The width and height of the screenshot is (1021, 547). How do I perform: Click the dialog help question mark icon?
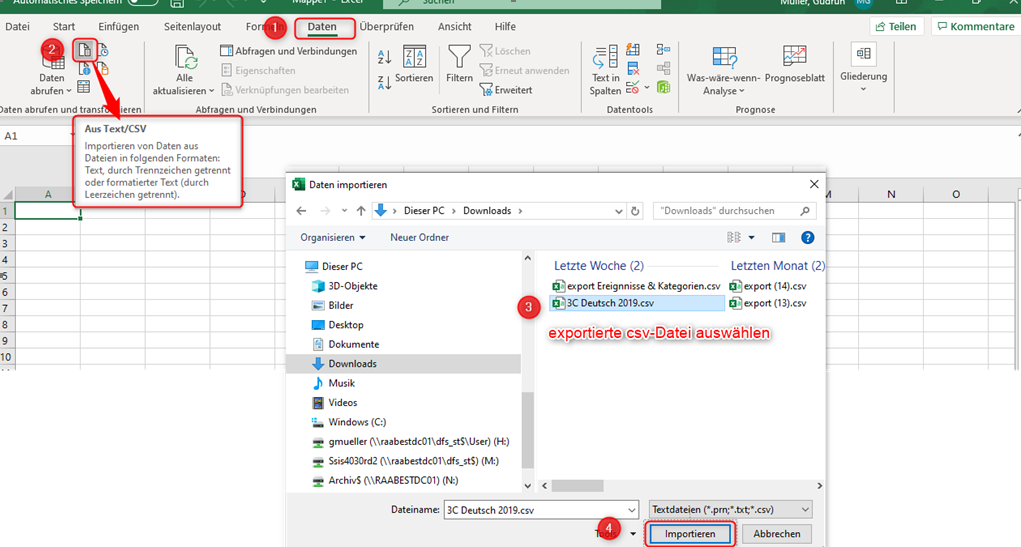coord(808,237)
